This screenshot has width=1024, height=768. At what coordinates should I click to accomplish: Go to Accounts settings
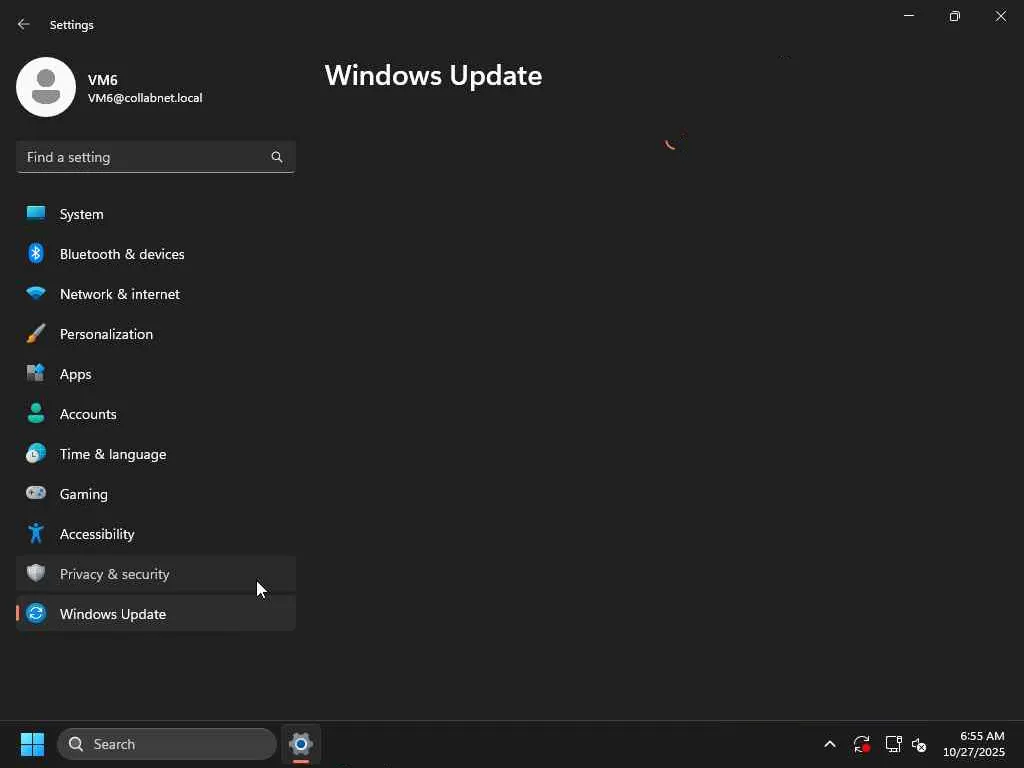click(x=156, y=414)
